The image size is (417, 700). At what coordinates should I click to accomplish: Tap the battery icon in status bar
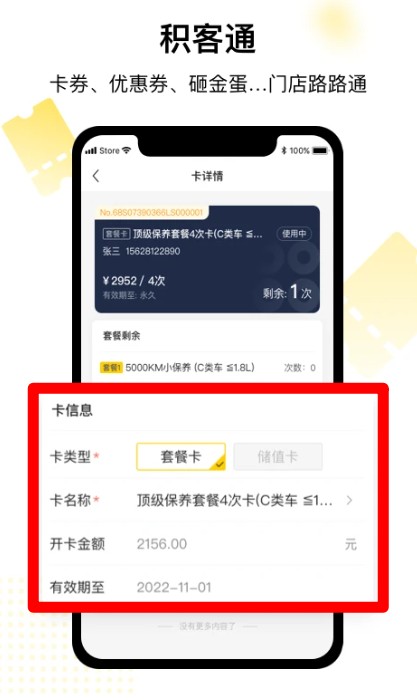[320, 150]
